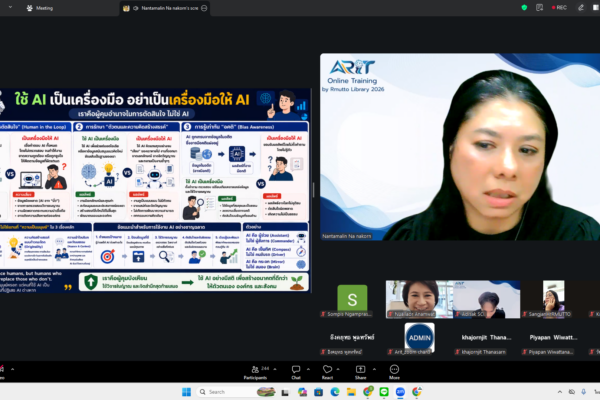Screen dimensions: 600x400
Task: Expand the Chat options caret
Action: click(308, 369)
